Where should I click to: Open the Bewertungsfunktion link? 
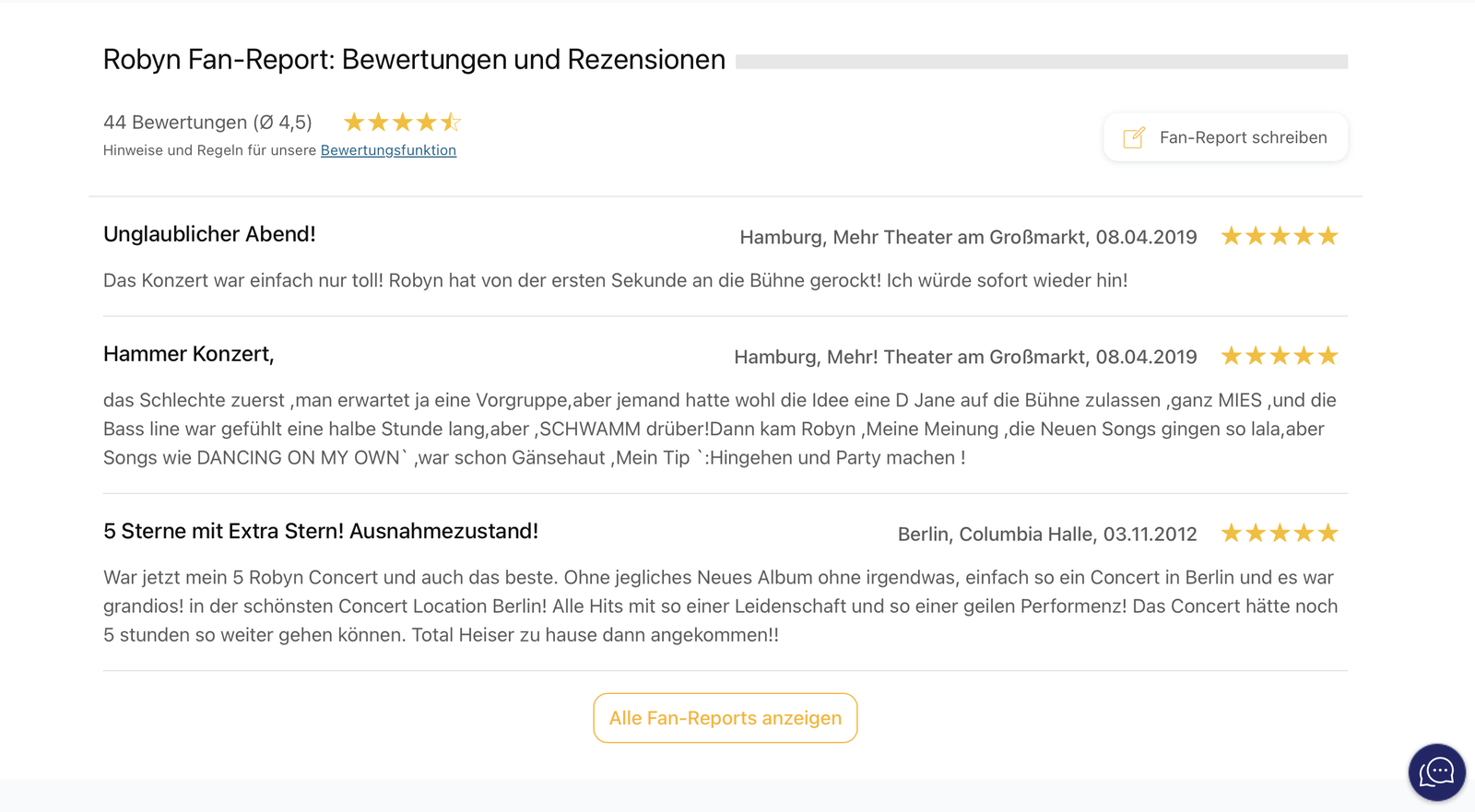(388, 150)
